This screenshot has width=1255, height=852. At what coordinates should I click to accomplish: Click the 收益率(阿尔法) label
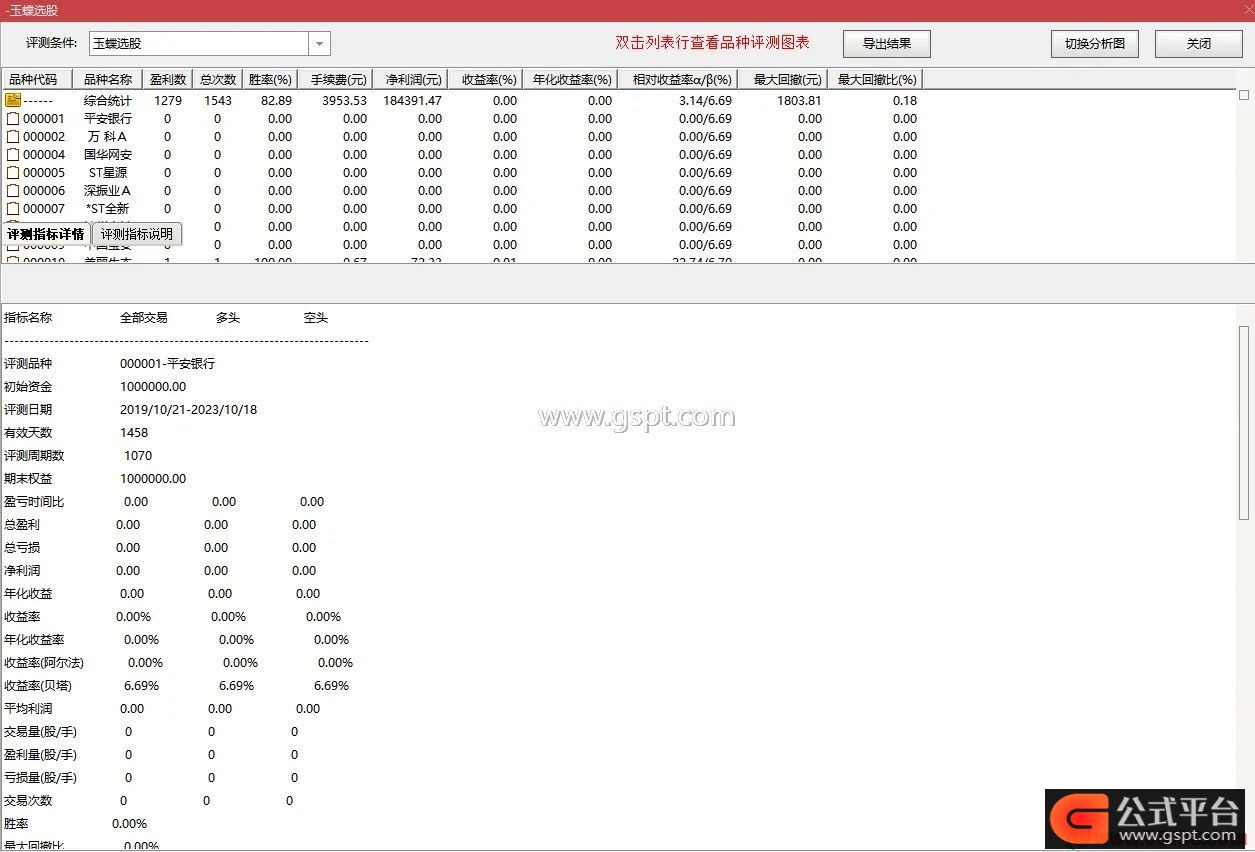point(44,662)
